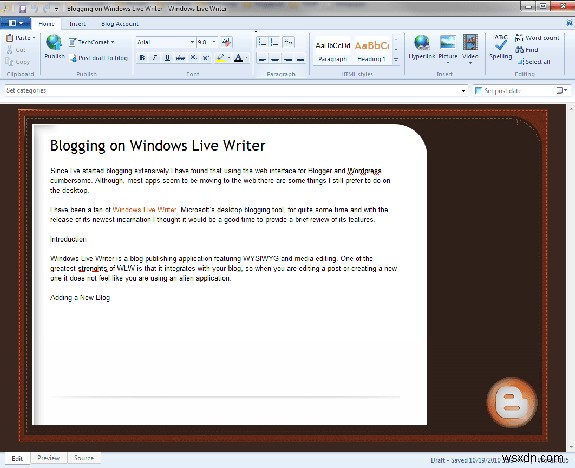Click the Adding a New Blog text
Screen dimensions: 575x468
coord(80,297)
